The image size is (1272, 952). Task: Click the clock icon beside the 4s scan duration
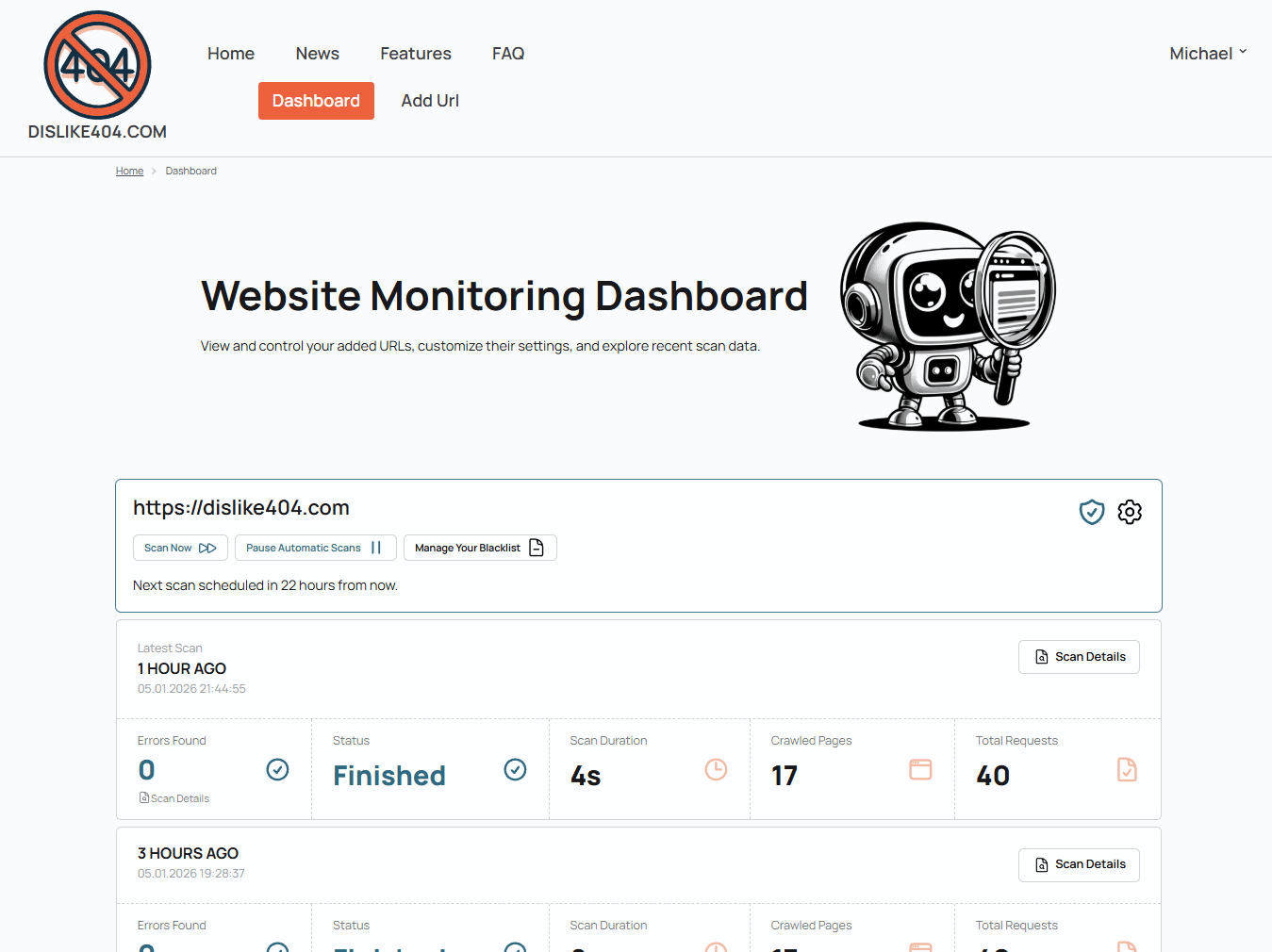[716, 769]
